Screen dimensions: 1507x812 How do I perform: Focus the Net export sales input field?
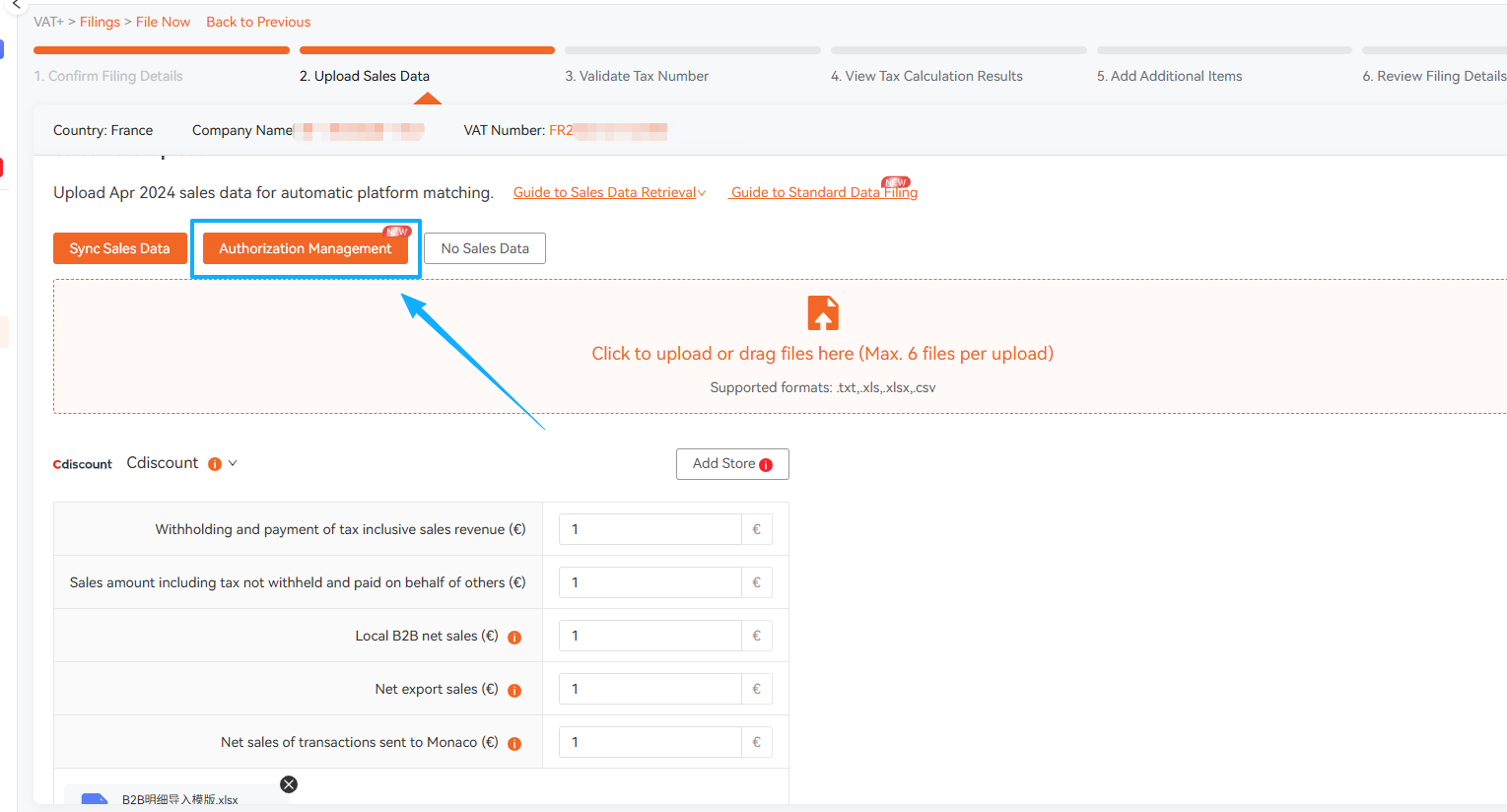pos(651,689)
